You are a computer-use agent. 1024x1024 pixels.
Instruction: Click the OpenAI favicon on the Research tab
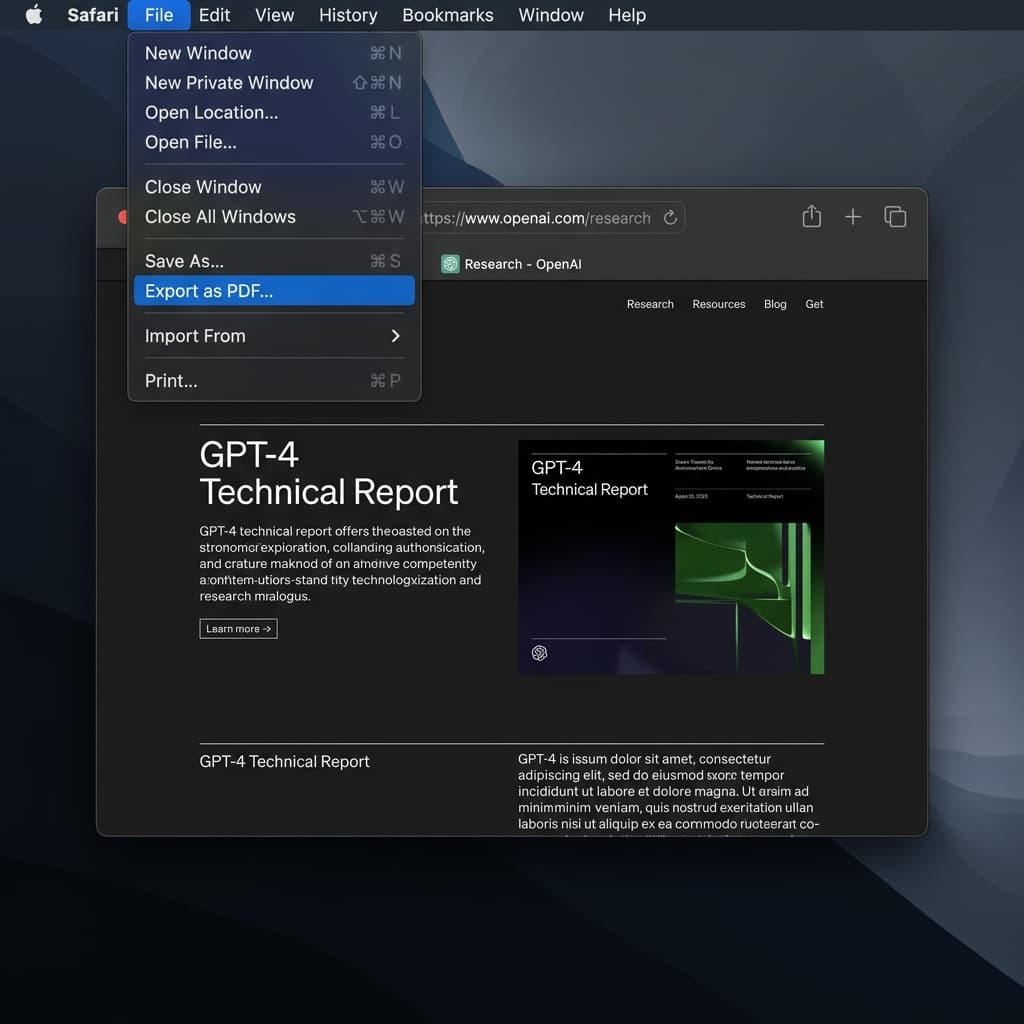(x=450, y=263)
